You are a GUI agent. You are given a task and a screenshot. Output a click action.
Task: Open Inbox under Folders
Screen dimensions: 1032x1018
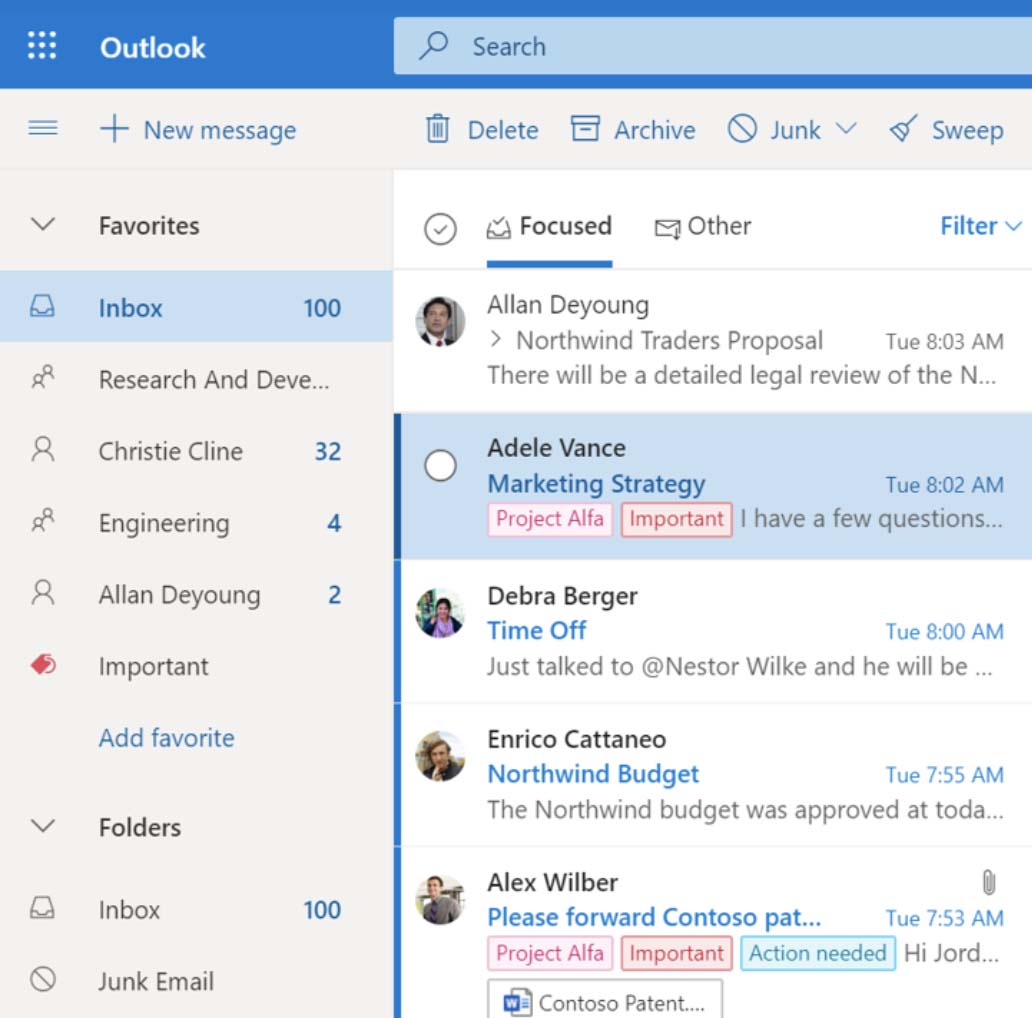pyautogui.click(x=196, y=909)
